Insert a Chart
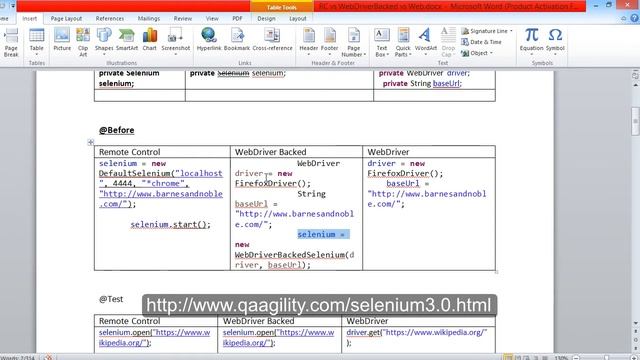Viewport: 640px width, 360px height. (149, 40)
